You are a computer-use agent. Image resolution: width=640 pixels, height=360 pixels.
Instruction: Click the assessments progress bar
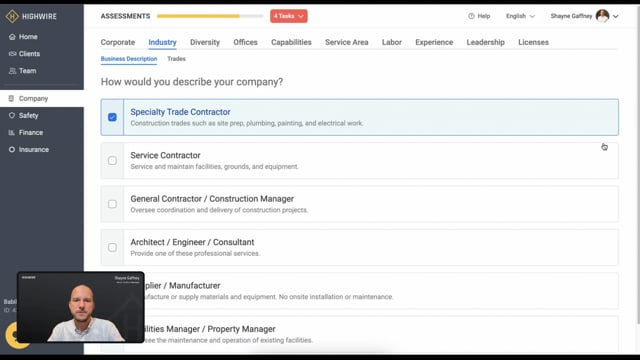point(210,16)
